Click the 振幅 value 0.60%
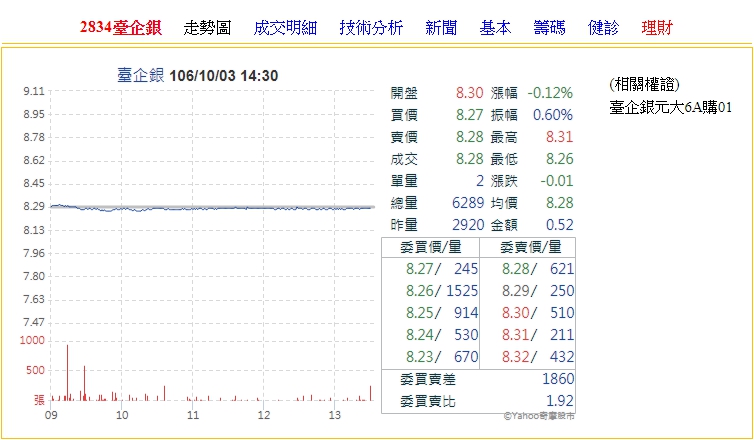 click(x=553, y=115)
